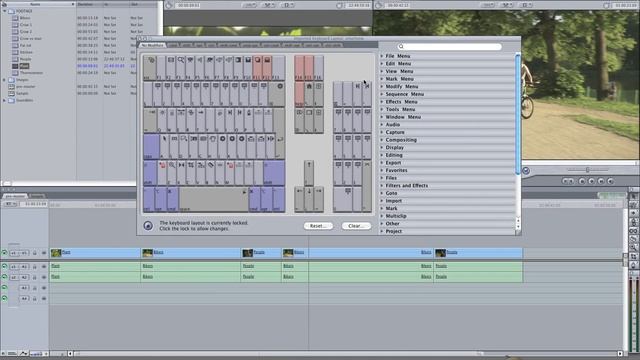
Task: Select the purple caps lock key
Action: pyautogui.click(x=151, y=147)
